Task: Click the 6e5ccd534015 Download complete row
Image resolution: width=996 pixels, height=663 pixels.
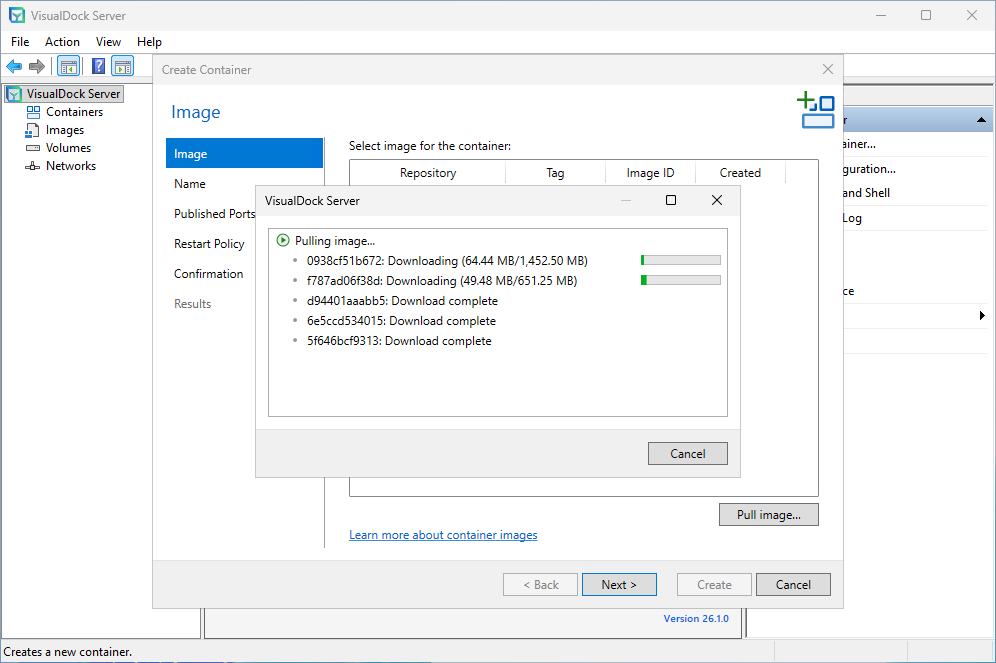Action: (401, 321)
